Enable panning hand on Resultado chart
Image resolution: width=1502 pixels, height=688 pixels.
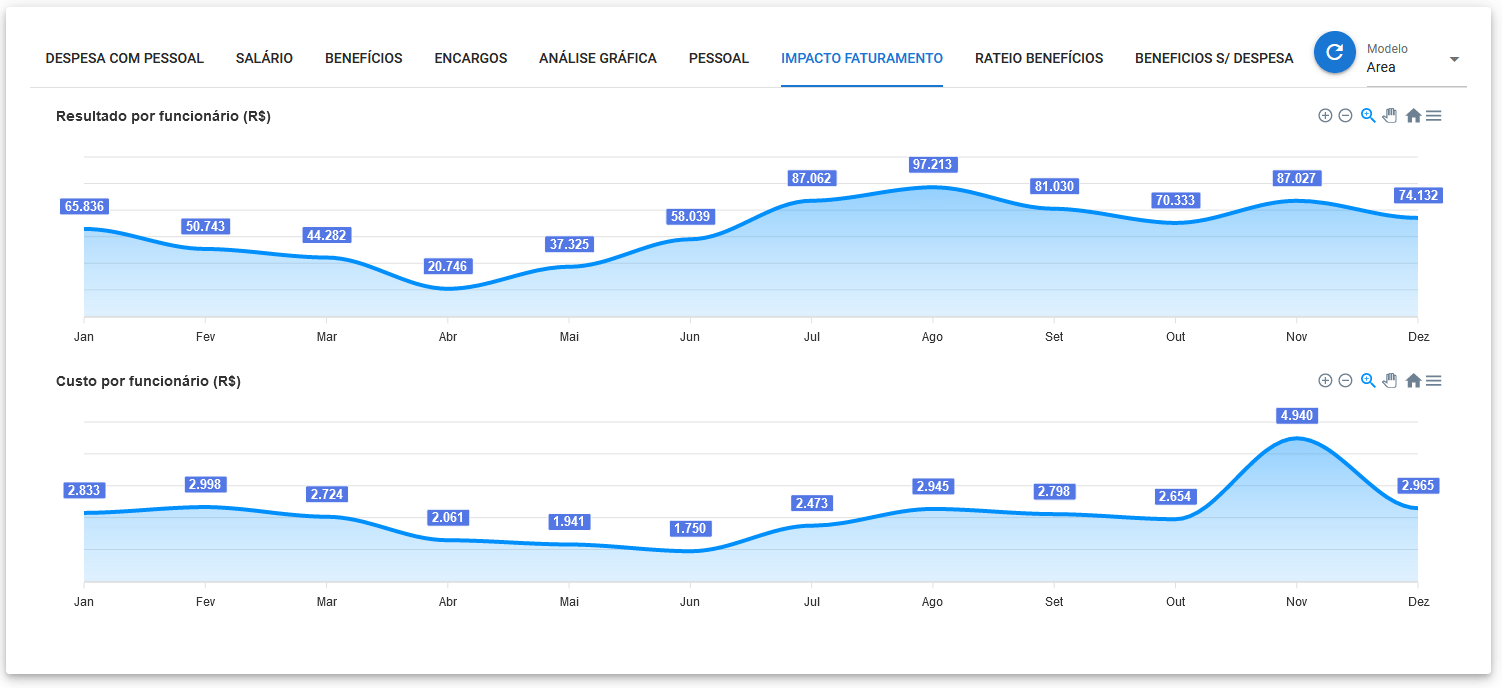click(1390, 116)
